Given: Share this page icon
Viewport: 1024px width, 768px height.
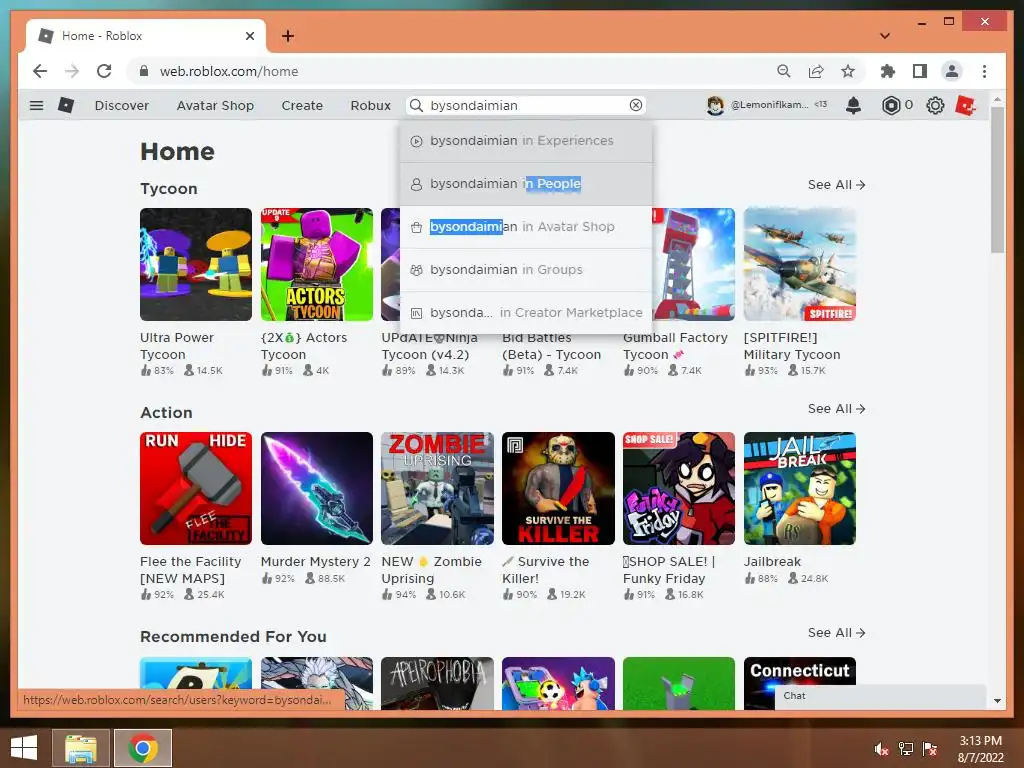Looking at the screenshot, I should point(816,71).
